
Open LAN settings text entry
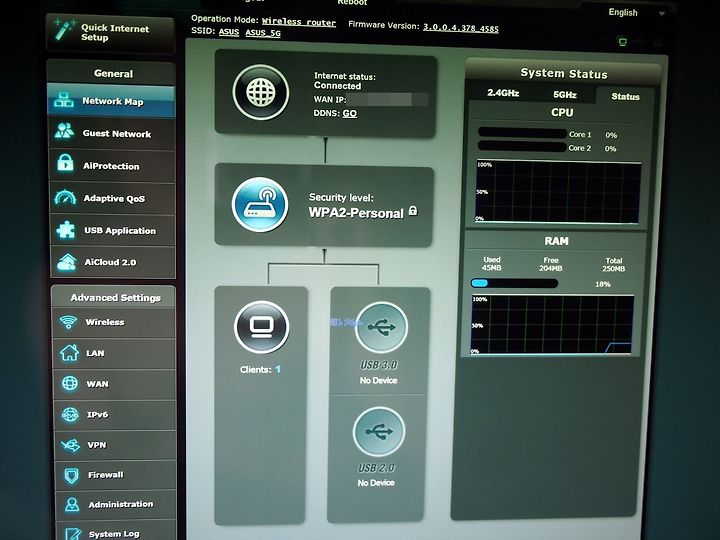click(96, 353)
